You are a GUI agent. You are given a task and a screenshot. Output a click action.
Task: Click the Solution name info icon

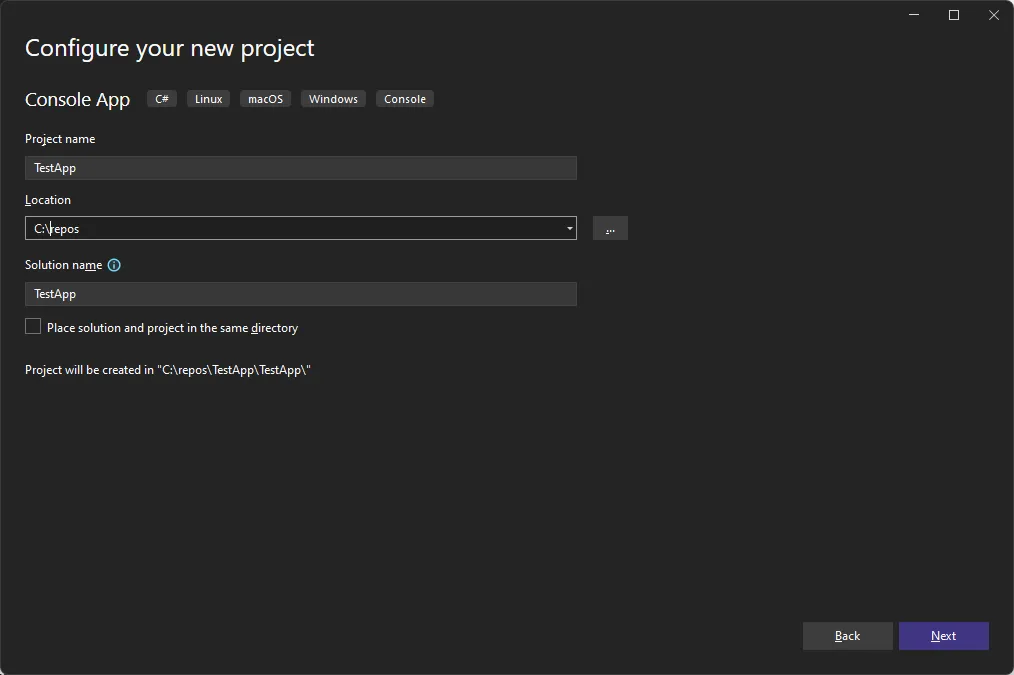pyautogui.click(x=114, y=265)
